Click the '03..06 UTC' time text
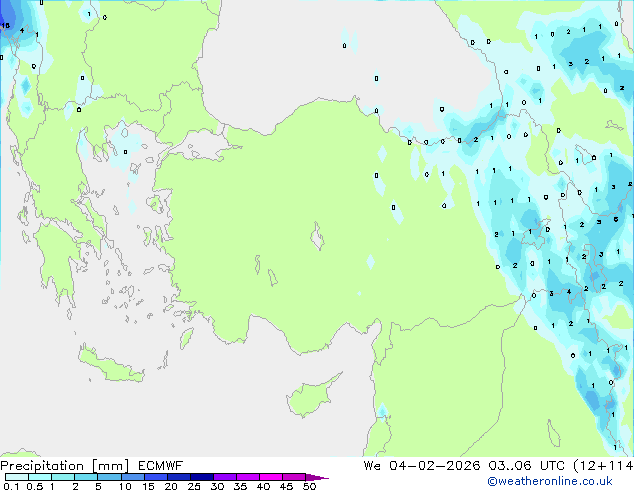 click(526, 466)
